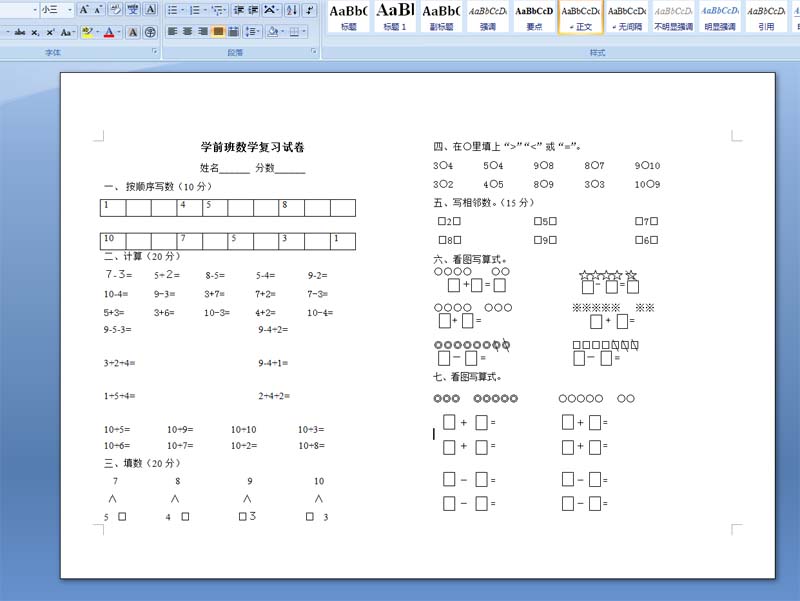Image resolution: width=800 pixels, height=601 pixels.
Task: Open the borders dropdown arrow
Action: click(304, 32)
